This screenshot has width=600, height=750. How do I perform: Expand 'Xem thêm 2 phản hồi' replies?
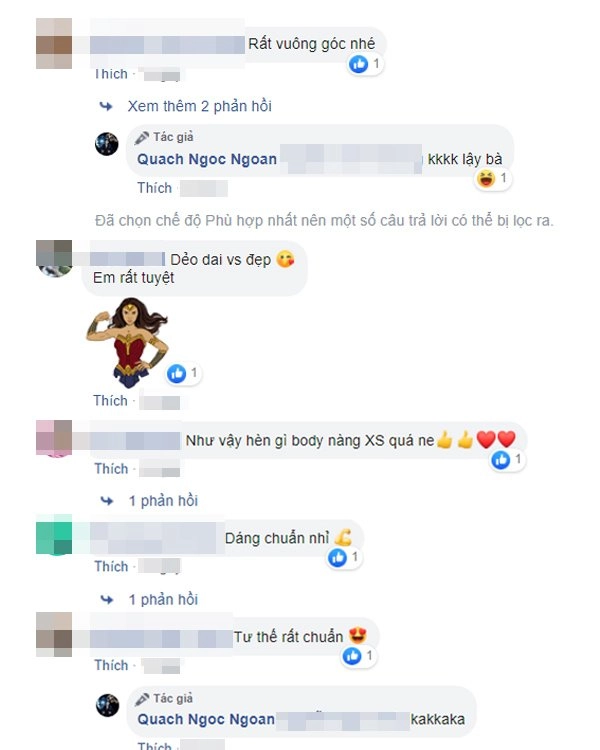click(x=200, y=106)
